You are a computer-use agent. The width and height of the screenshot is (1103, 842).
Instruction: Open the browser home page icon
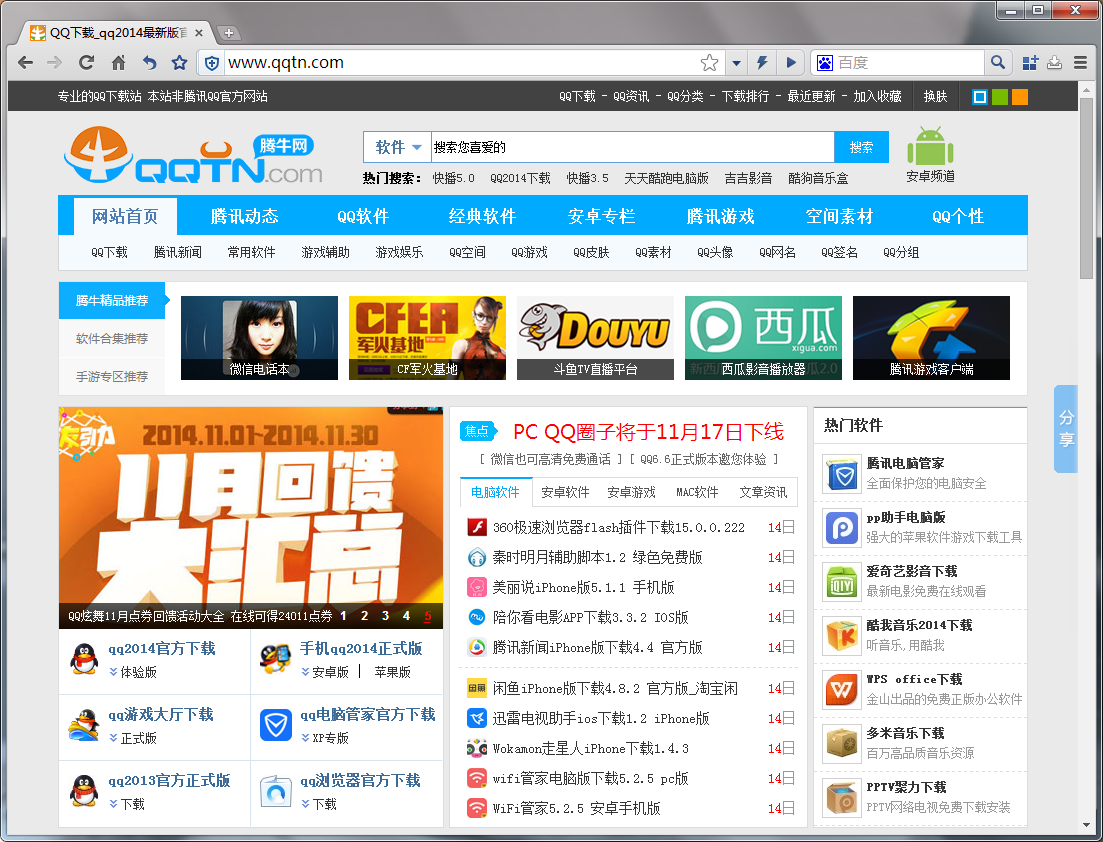(118, 63)
